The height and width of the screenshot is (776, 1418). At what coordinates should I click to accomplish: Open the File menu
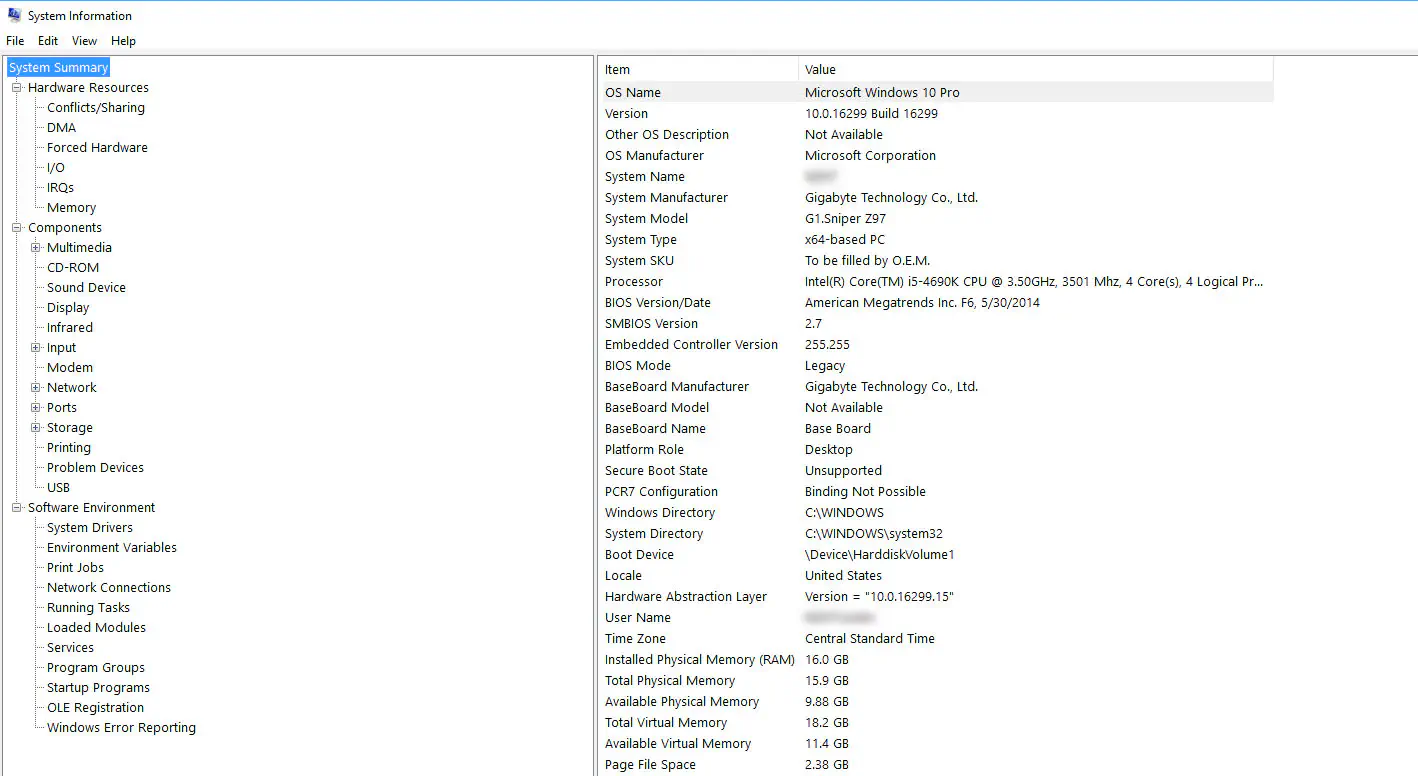pos(15,41)
